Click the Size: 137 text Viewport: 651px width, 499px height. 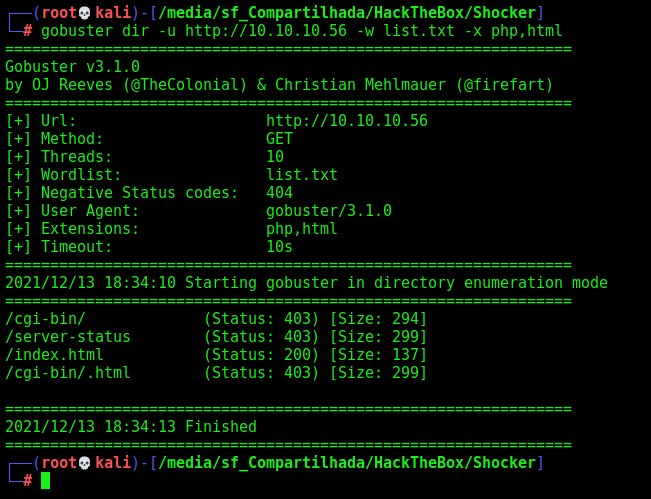click(378, 355)
